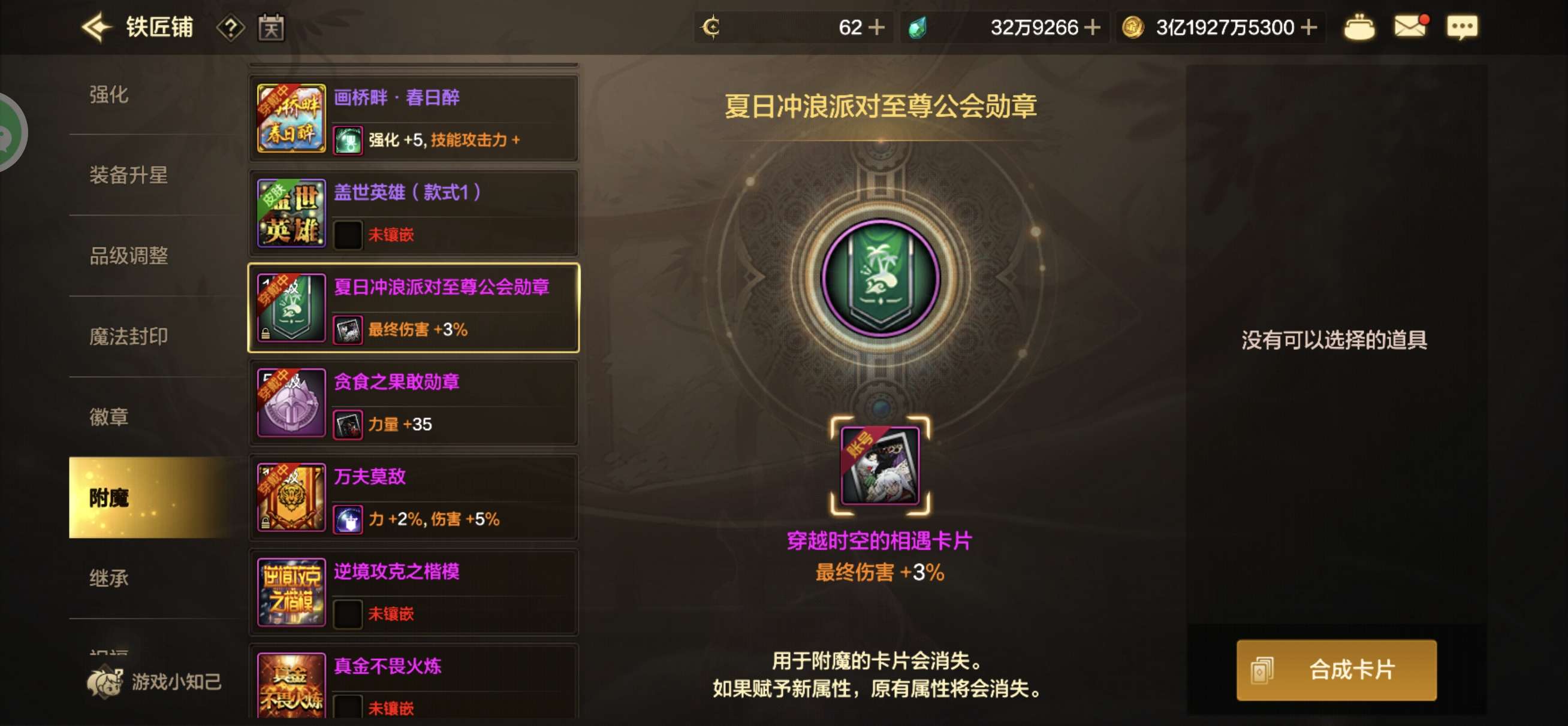Select the 万夫莫敌 title item

tap(414, 498)
